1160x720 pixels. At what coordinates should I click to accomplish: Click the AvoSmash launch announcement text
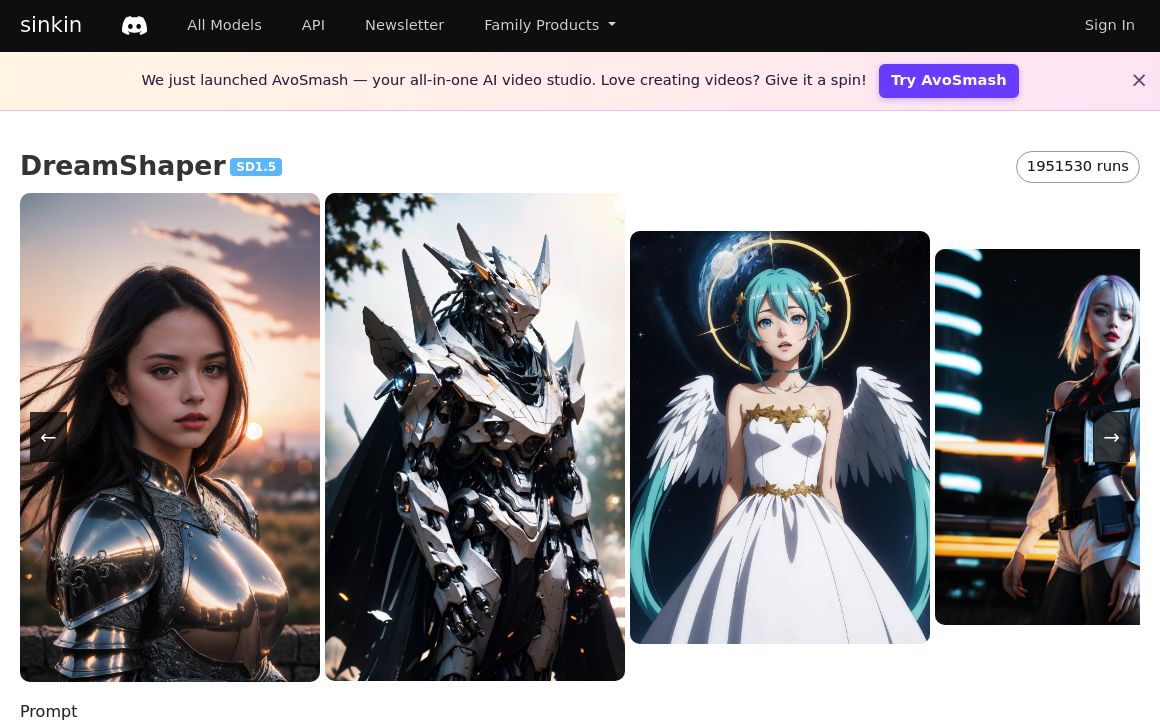click(x=503, y=81)
